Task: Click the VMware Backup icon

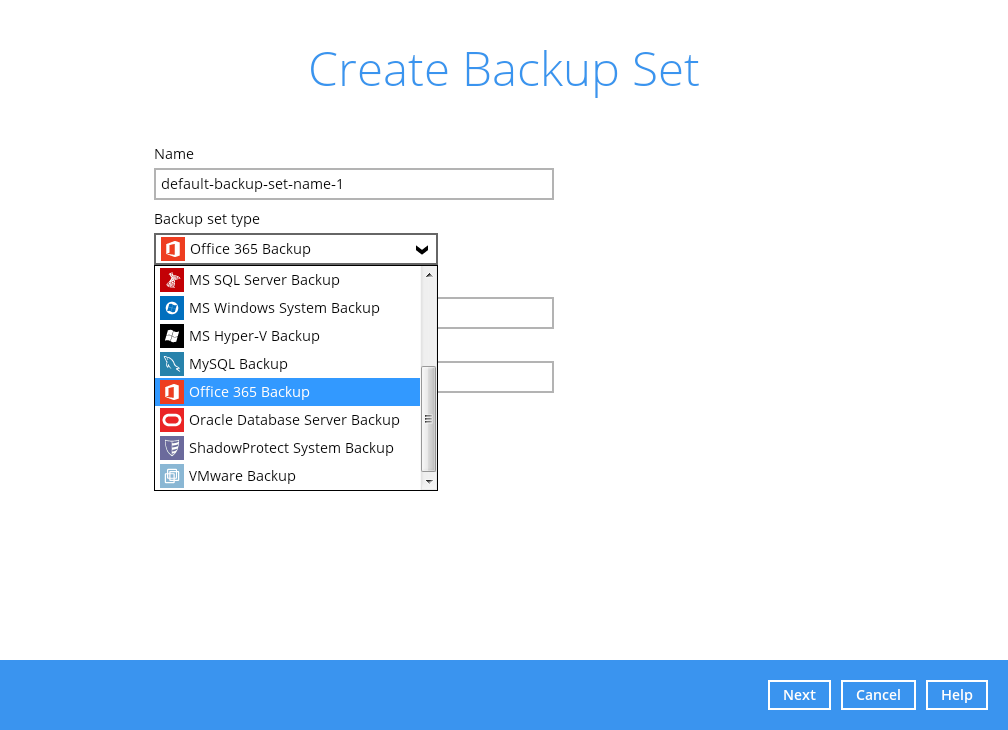Action: pyautogui.click(x=172, y=476)
